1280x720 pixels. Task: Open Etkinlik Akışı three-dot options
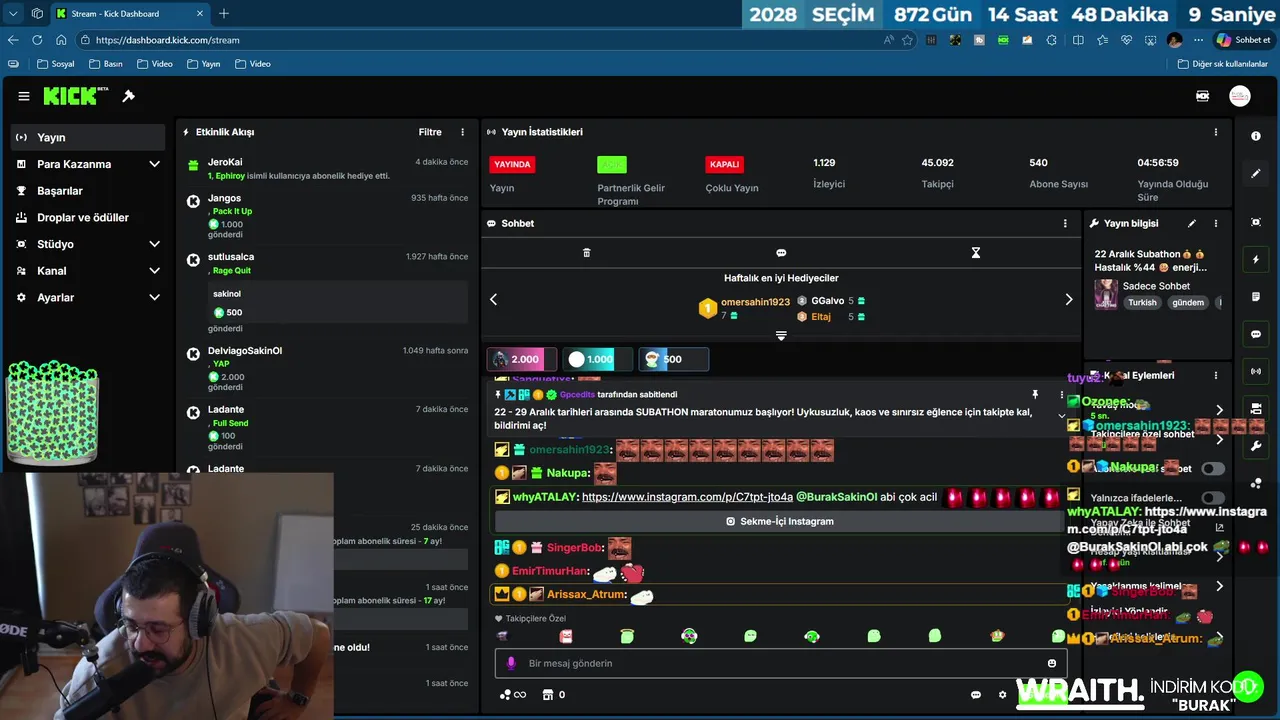pyautogui.click(x=462, y=132)
